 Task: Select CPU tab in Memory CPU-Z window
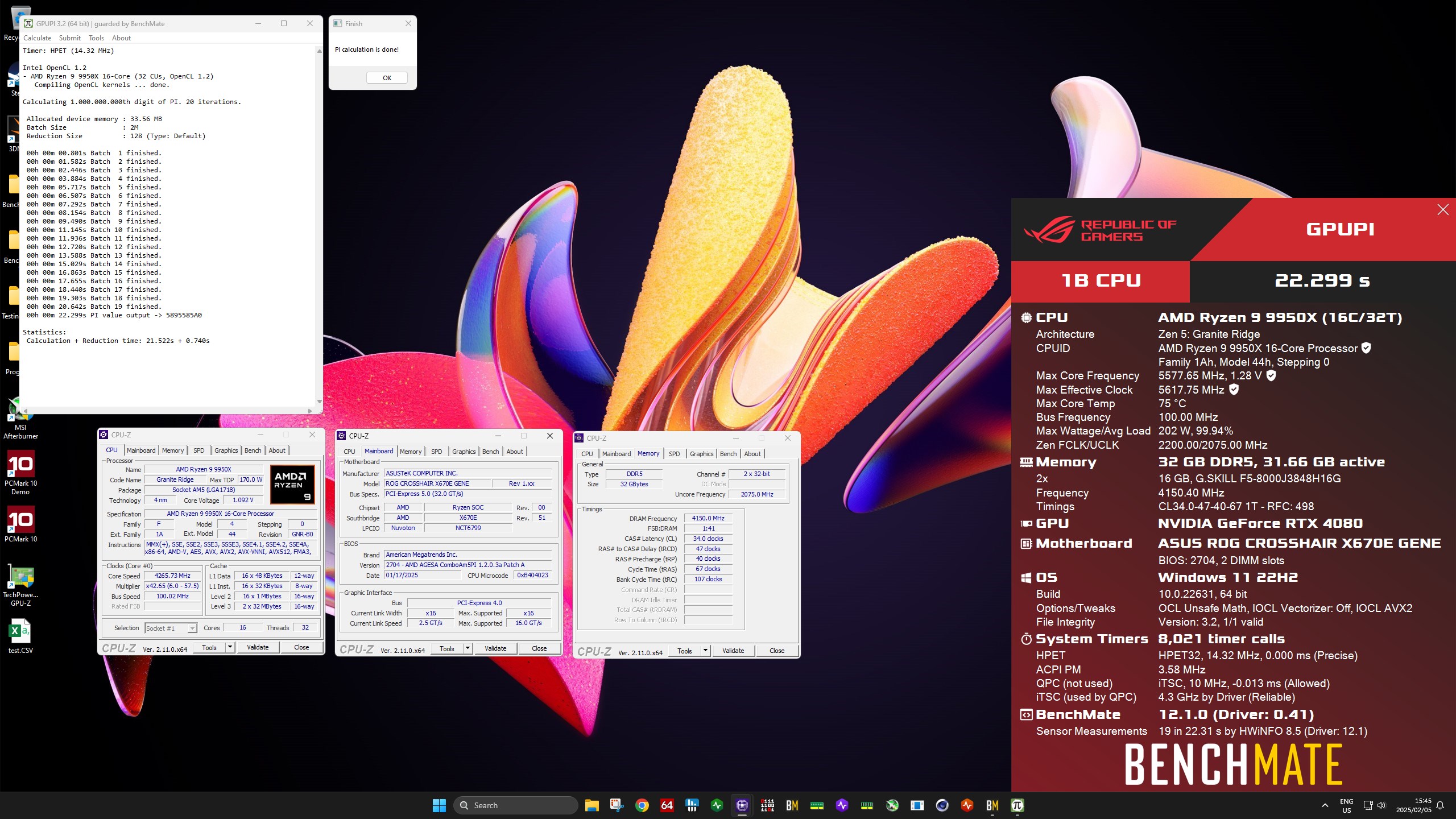point(587,454)
